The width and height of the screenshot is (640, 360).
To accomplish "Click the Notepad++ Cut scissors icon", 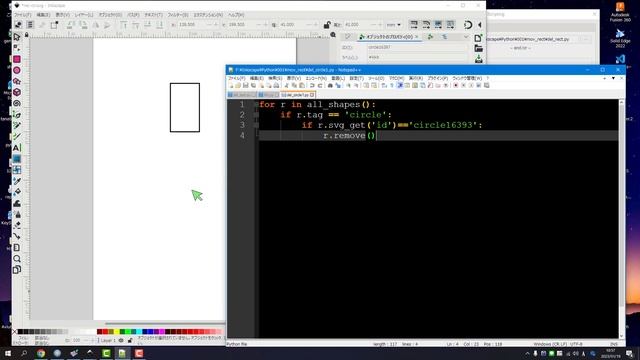I will coord(287,85).
